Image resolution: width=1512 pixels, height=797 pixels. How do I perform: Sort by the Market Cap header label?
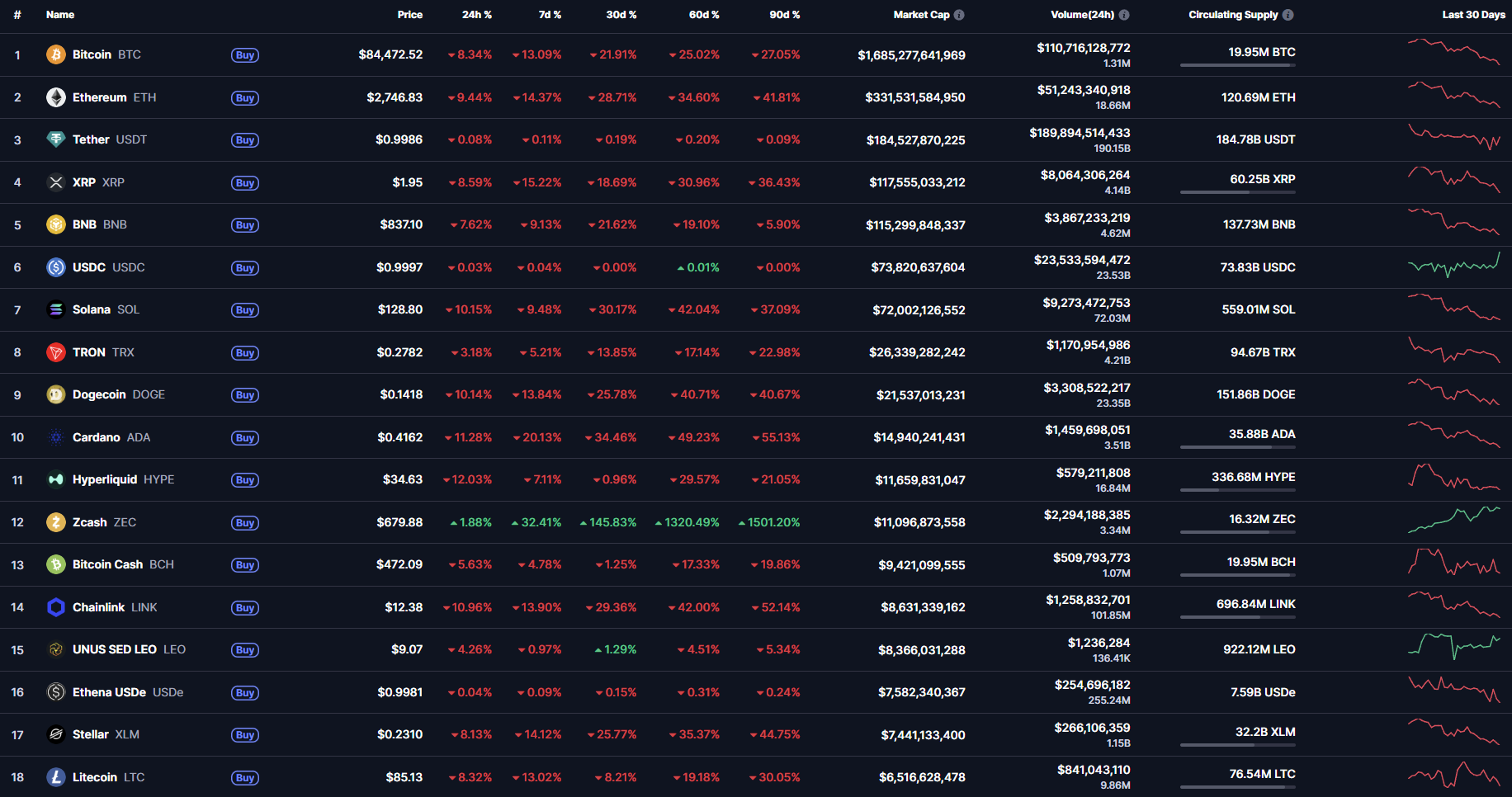pos(921,15)
